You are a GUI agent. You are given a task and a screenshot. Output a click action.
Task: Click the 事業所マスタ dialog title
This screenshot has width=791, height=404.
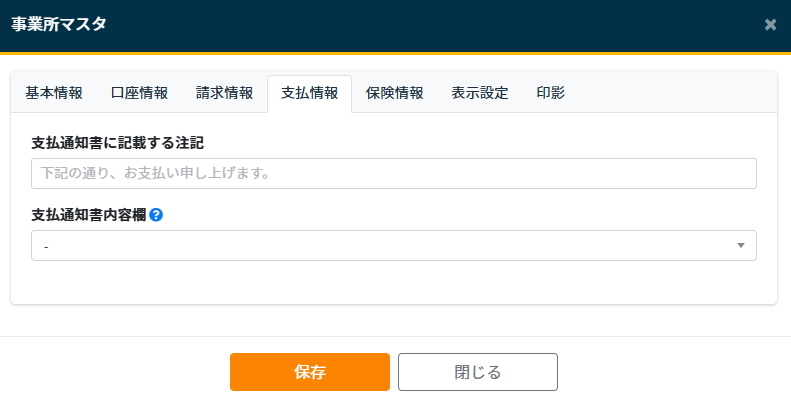click(59, 25)
